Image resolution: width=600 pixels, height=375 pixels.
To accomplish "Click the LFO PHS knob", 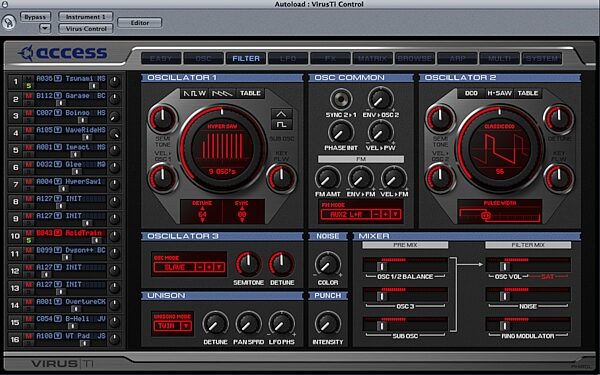I will (281, 324).
